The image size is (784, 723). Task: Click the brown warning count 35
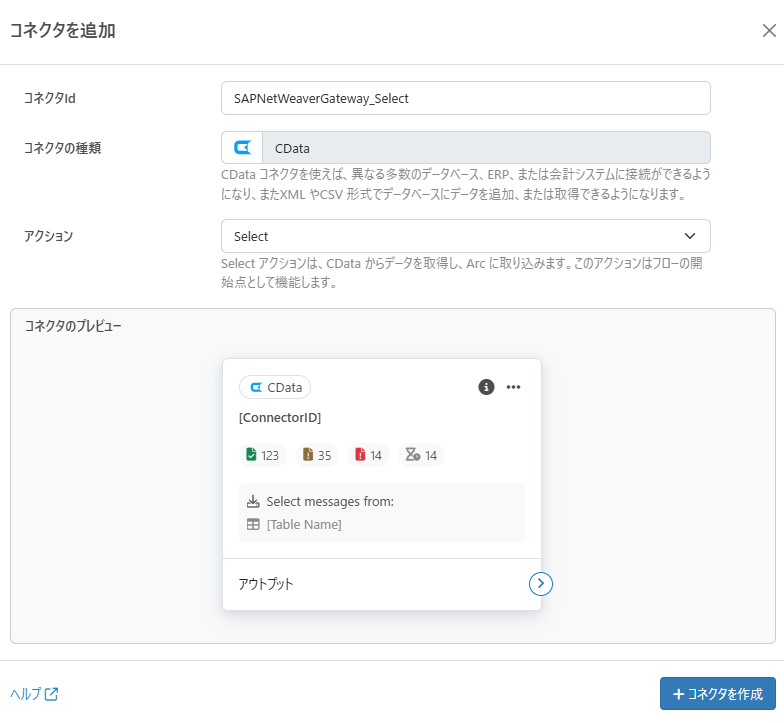click(x=317, y=455)
